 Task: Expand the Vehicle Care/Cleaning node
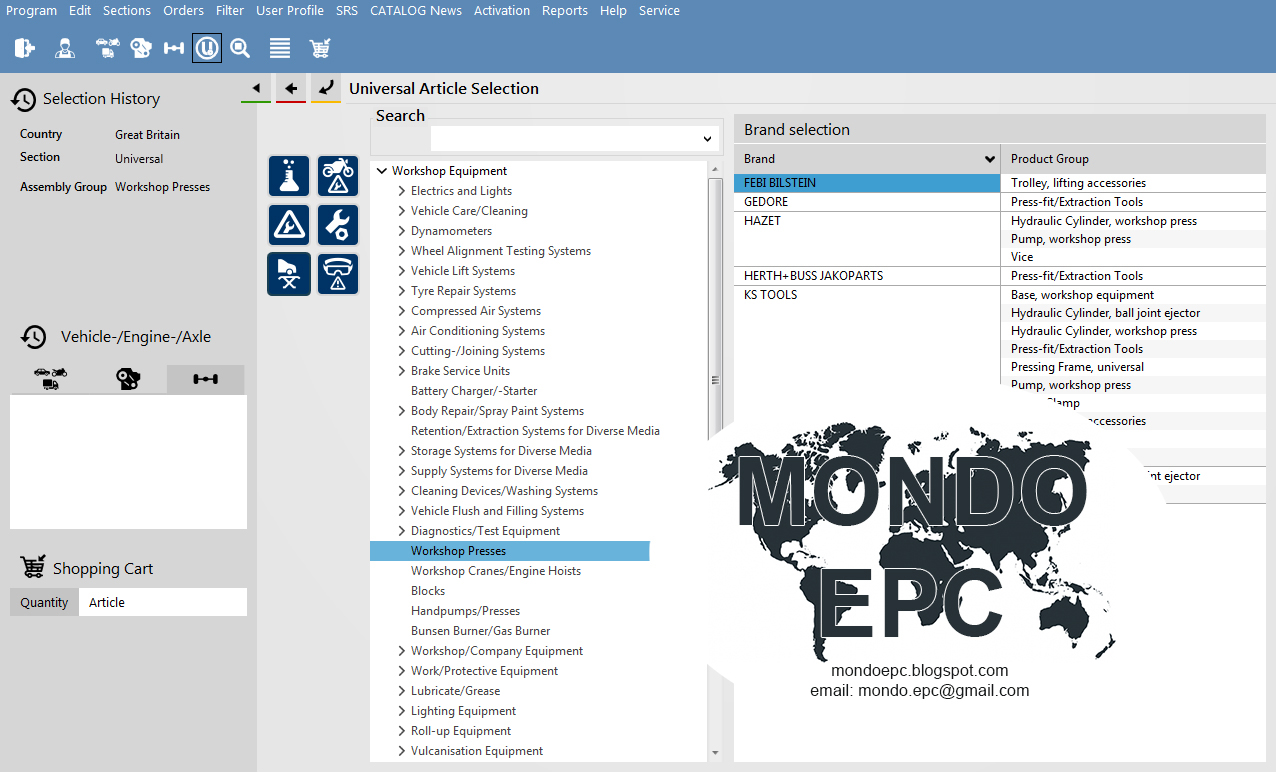(x=401, y=211)
